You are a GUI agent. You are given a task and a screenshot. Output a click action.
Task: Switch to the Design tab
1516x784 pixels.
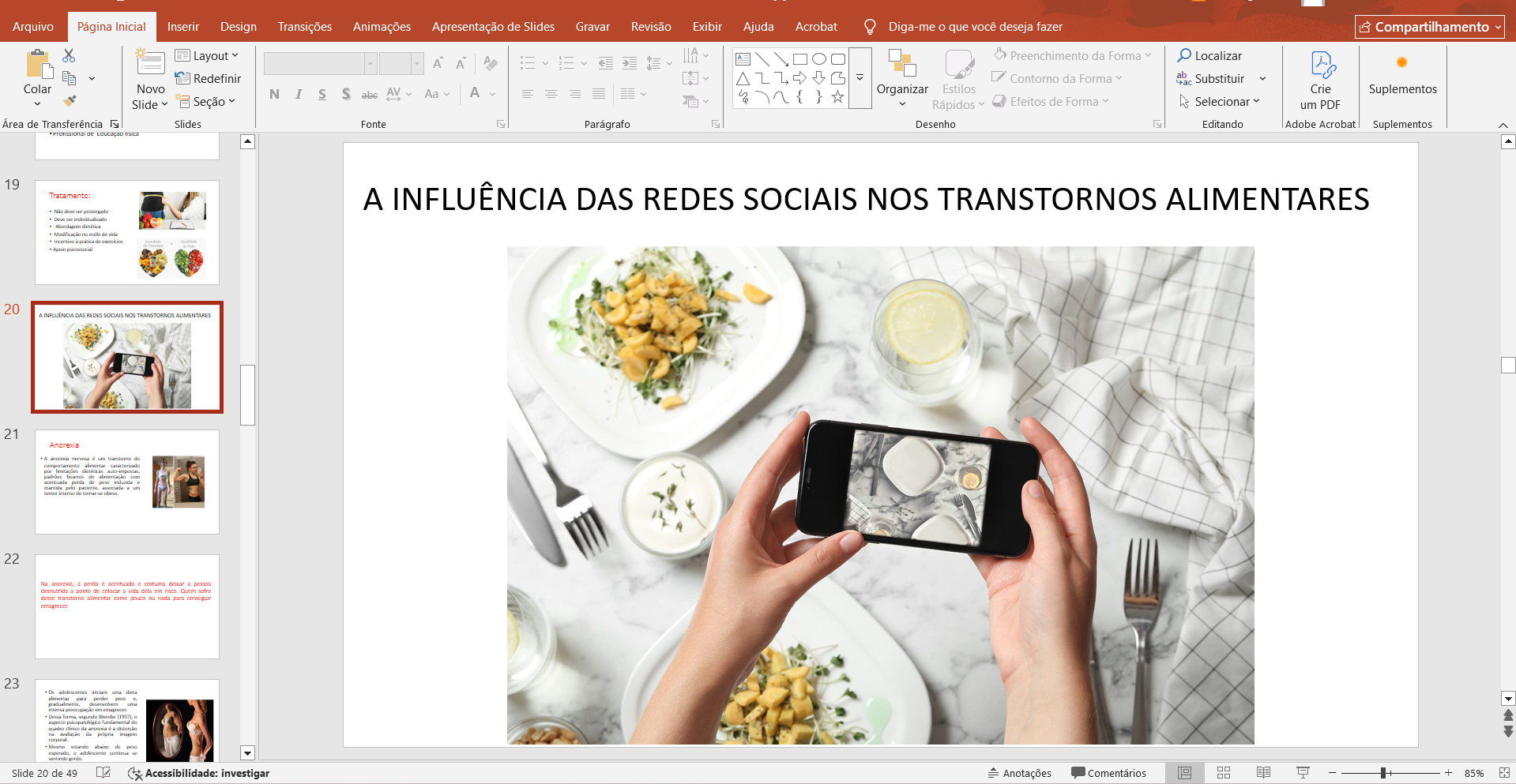pyautogui.click(x=239, y=27)
